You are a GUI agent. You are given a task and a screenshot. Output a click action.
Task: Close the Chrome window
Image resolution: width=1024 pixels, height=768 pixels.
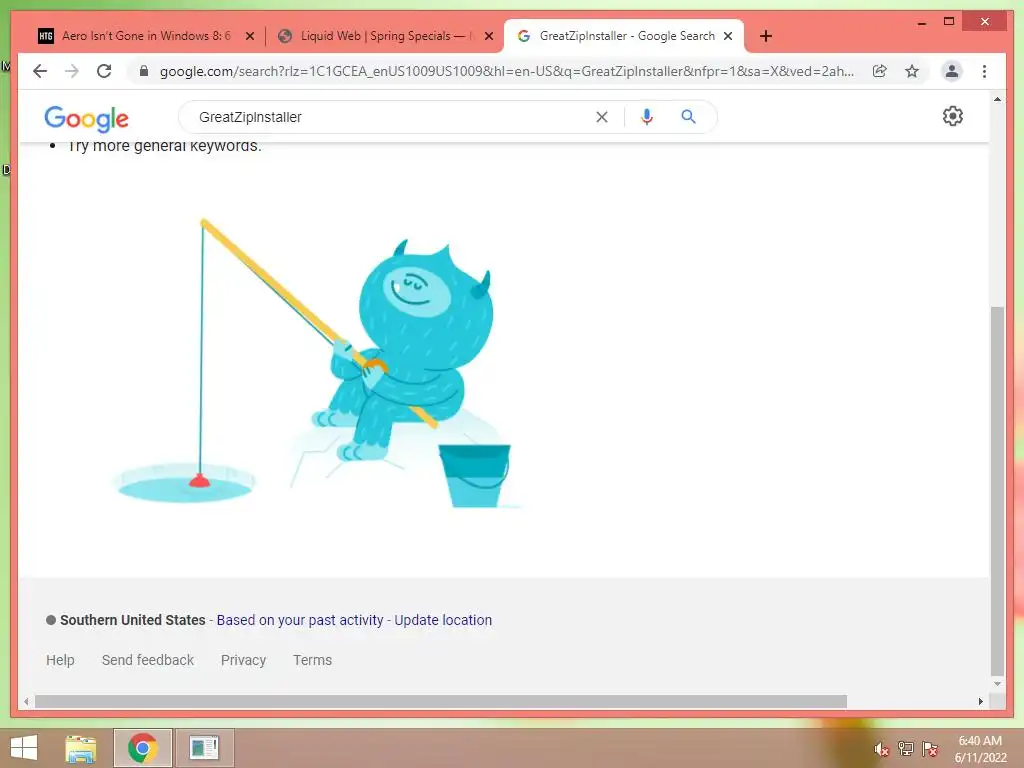985,22
